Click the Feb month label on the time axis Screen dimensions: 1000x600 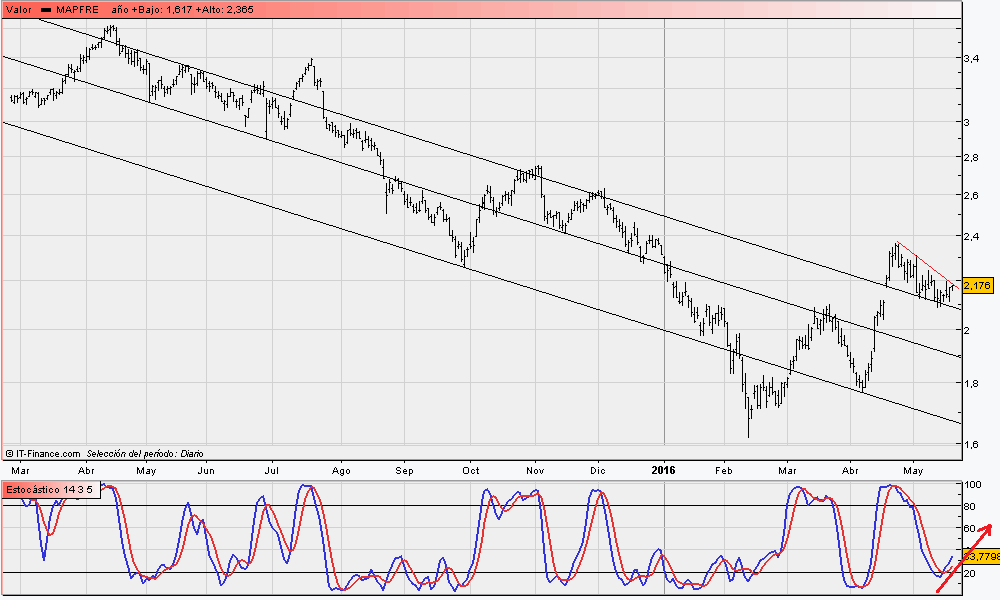click(724, 468)
